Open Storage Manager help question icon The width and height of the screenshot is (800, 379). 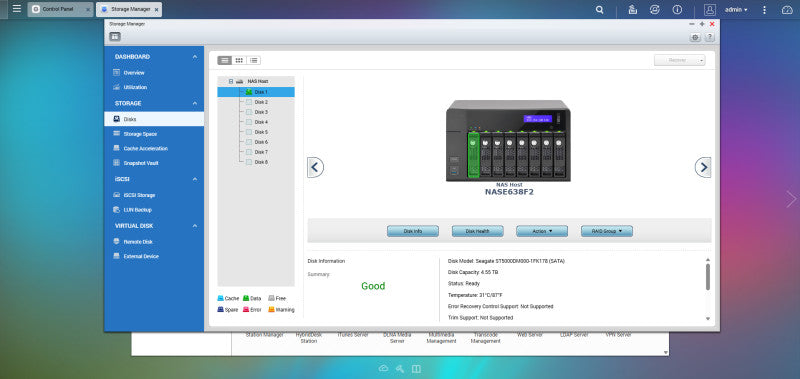coord(709,37)
